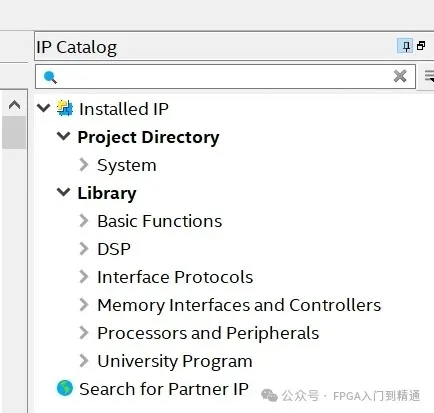The width and height of the screenshot is (434, 413).
Task: Click into the IP search field
Action: click(x=225, y=77)
